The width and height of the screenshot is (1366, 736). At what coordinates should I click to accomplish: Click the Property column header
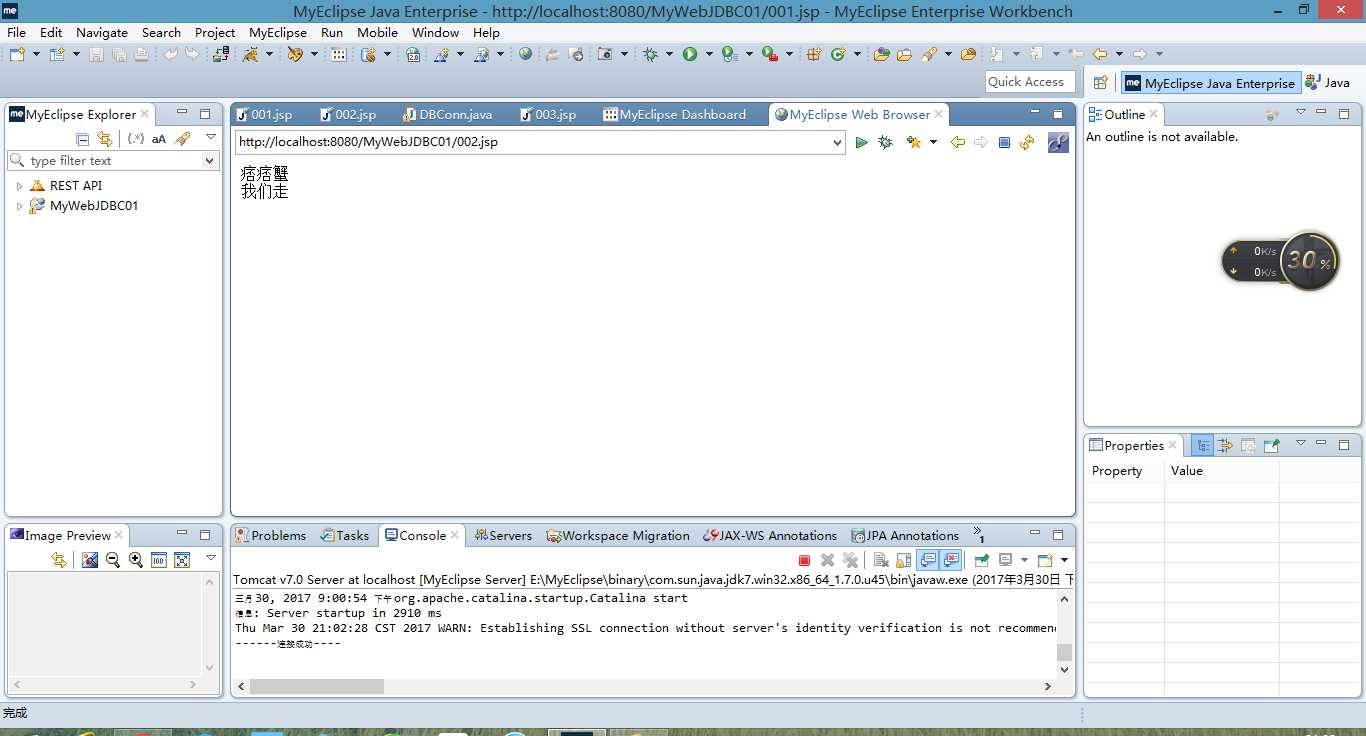(x=1125, y=471)
